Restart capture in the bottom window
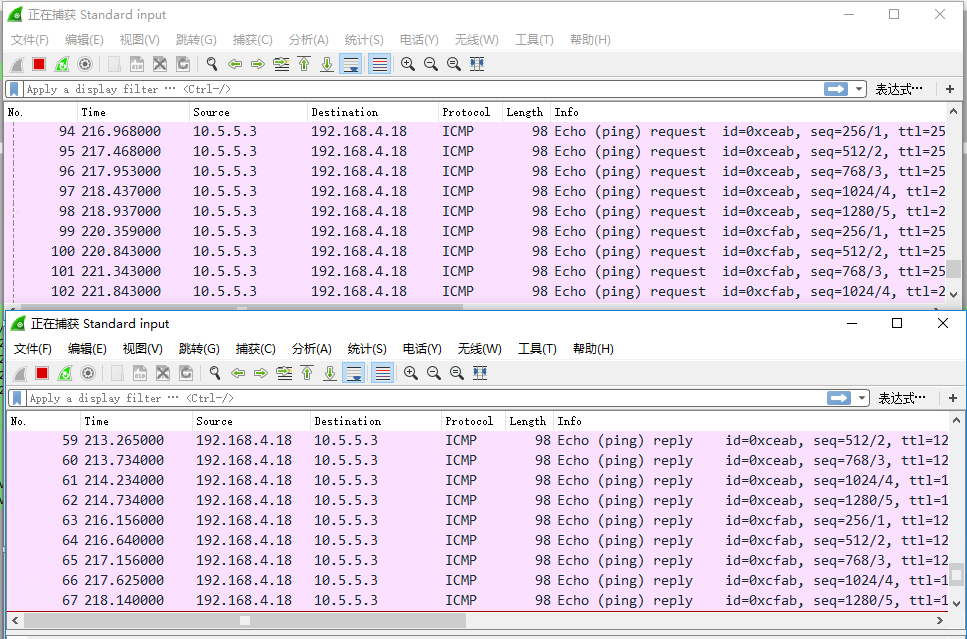 click(65, 373)
